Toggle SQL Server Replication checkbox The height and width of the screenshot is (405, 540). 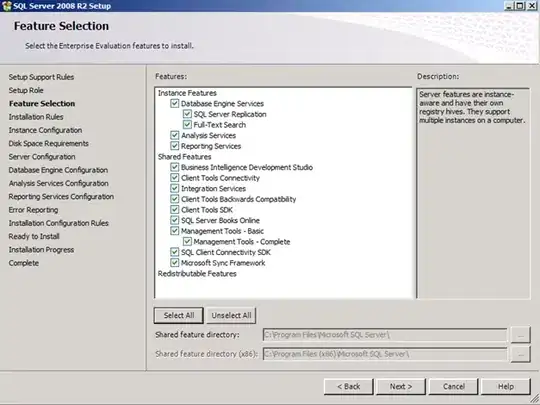click(187, 114)
